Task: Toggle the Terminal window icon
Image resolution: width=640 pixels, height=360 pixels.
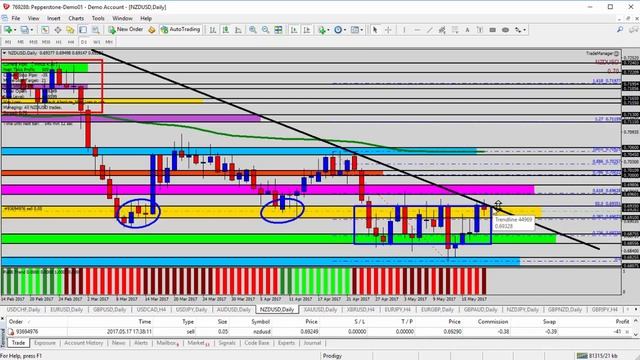Action: [83, 30]
